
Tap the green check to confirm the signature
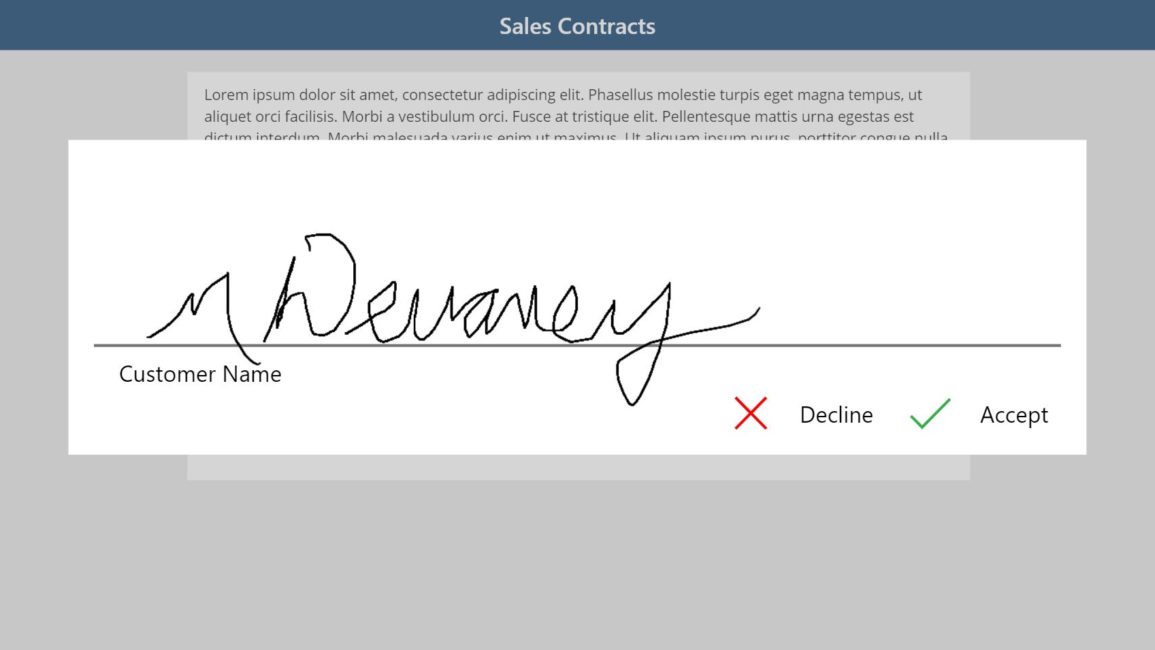(929, 412)
